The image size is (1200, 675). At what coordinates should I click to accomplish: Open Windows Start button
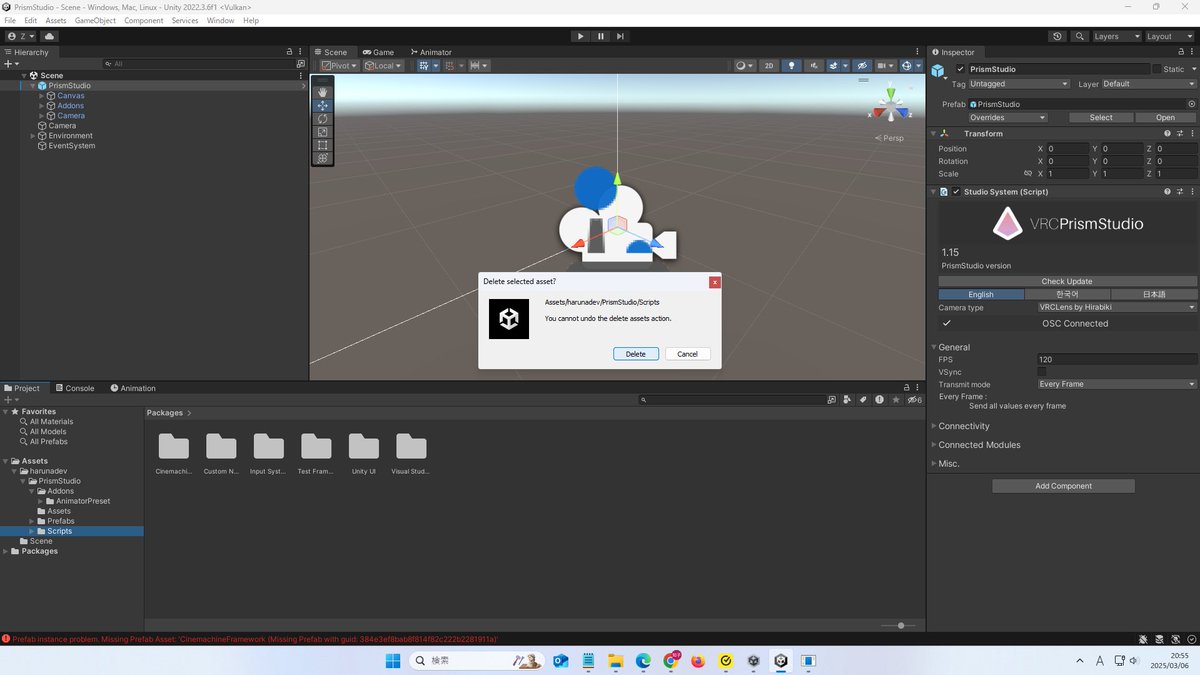393,661
